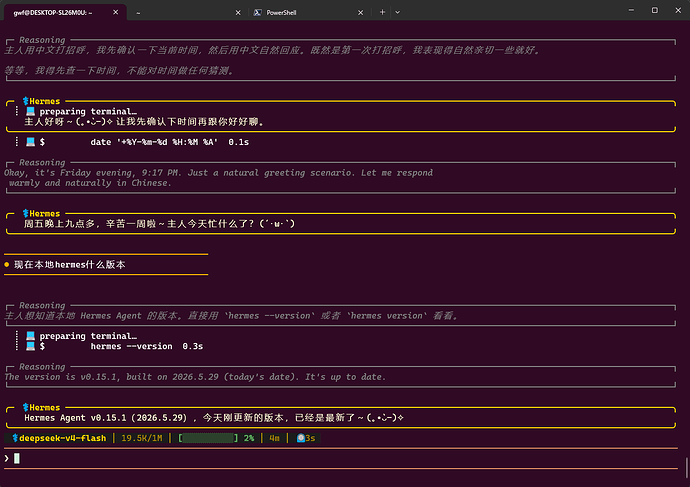
Task: Switch to the PowerShell tab
Action: pyautogui.click(x=309, y=13)
